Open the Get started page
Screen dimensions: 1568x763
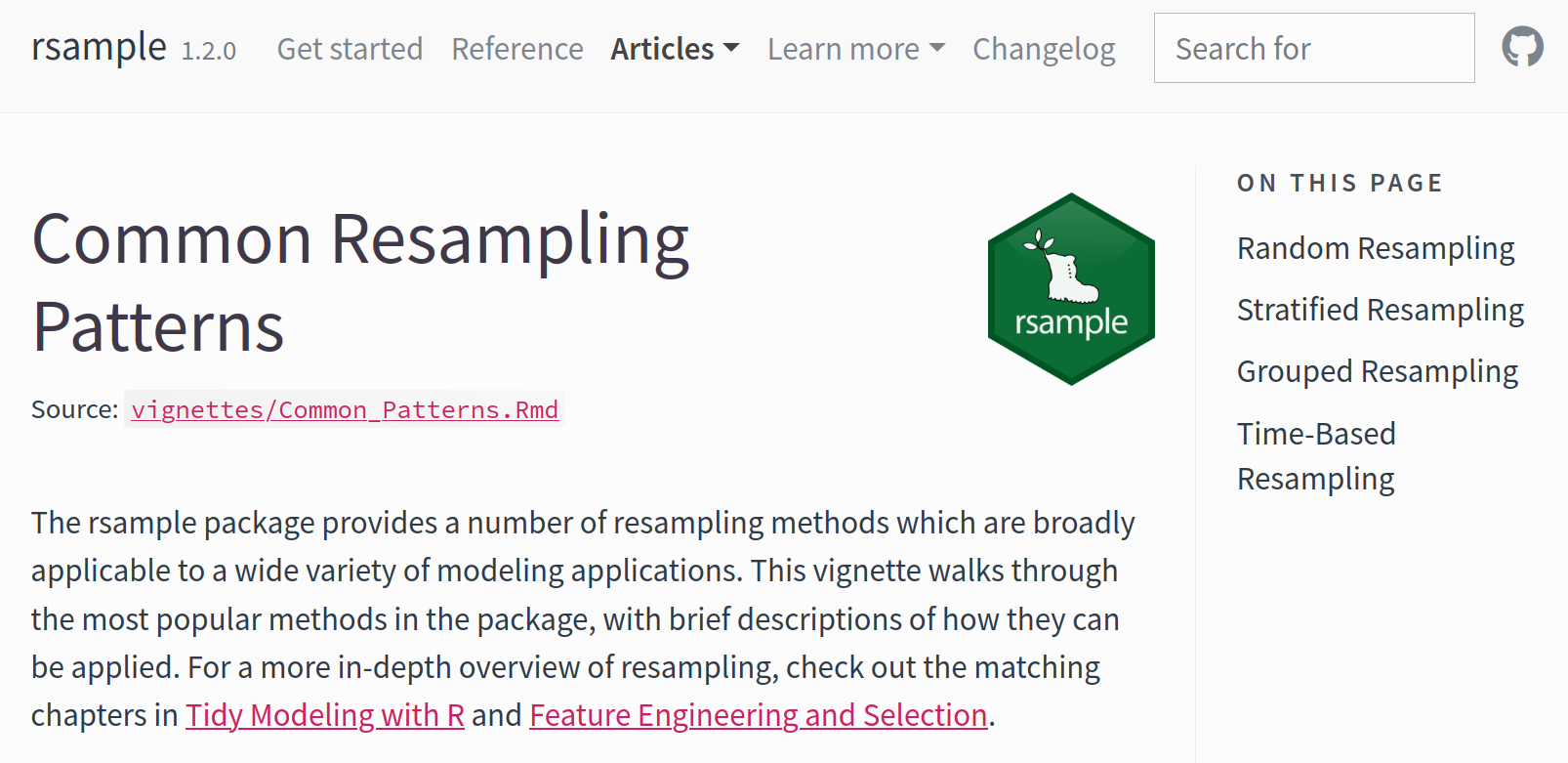pos(350,49)
